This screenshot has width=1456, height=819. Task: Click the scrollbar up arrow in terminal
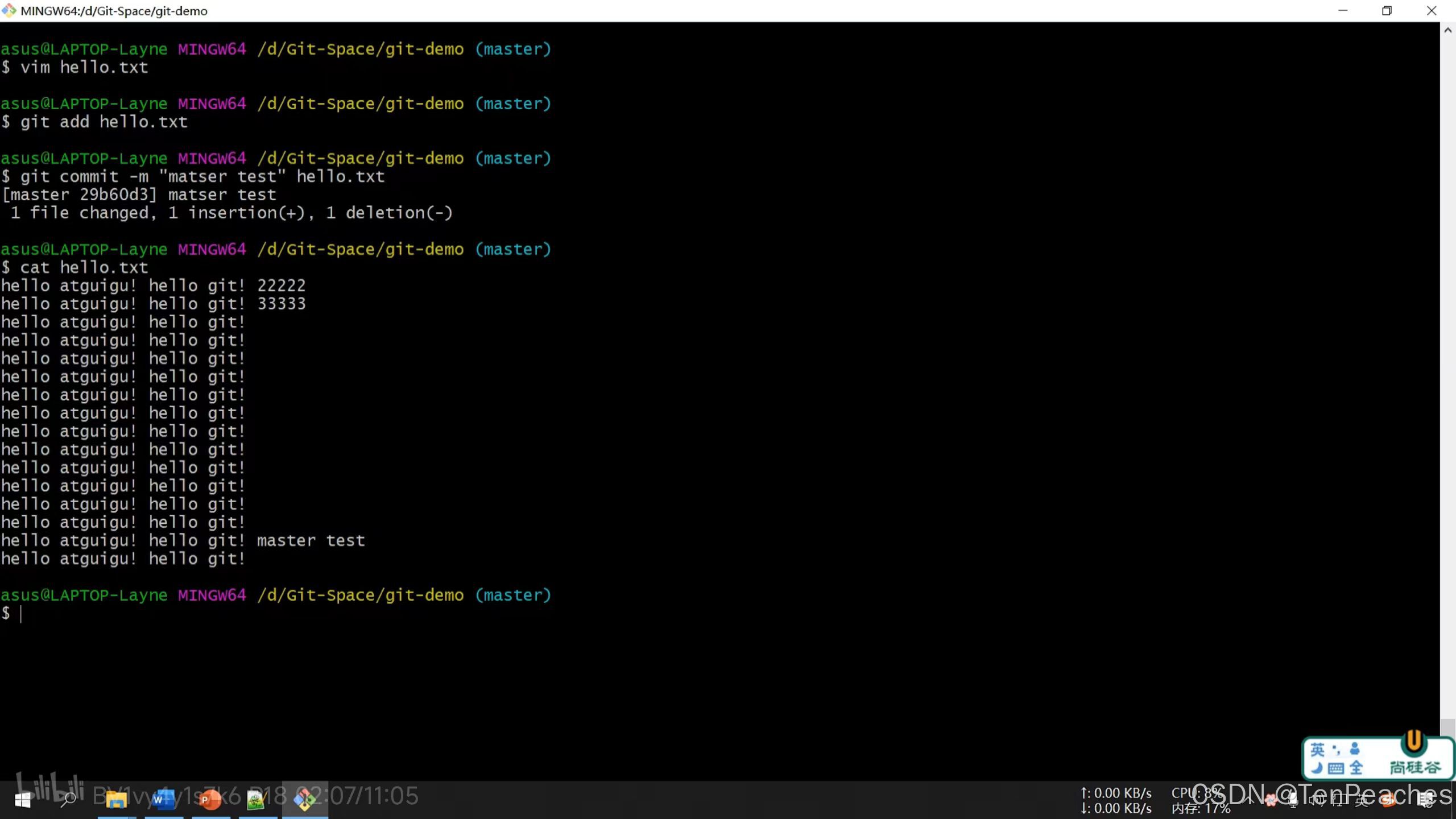point(1447,31)
